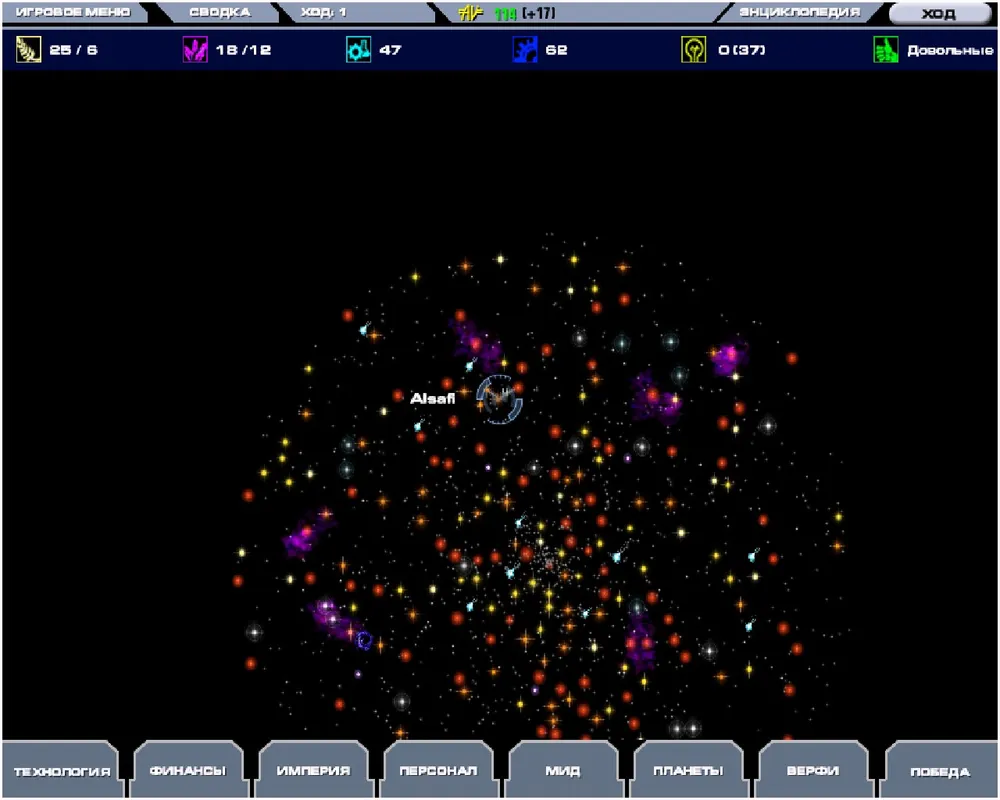Open the Технология panel
Screen dimensions: 1000x800
coord(62,771)
